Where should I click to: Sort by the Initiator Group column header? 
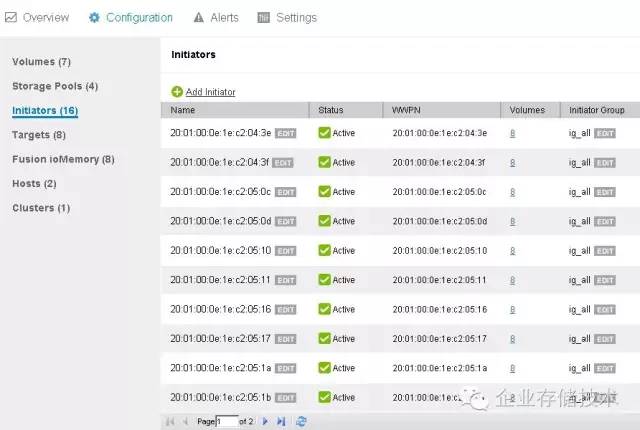click(600, 110)
